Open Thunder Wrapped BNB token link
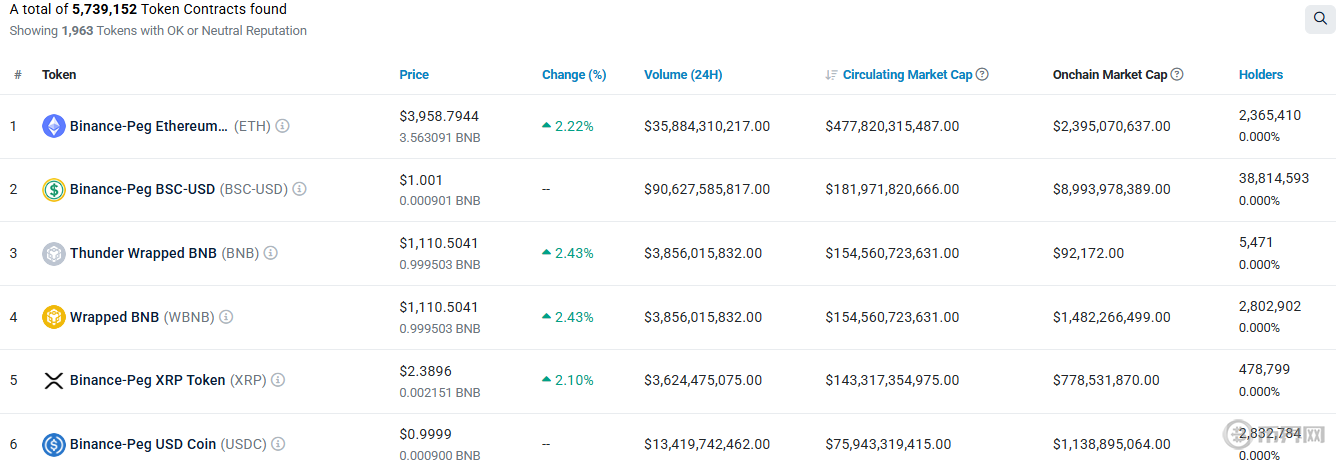Viewport: 1336px width, 462px height. coord(142,253)
